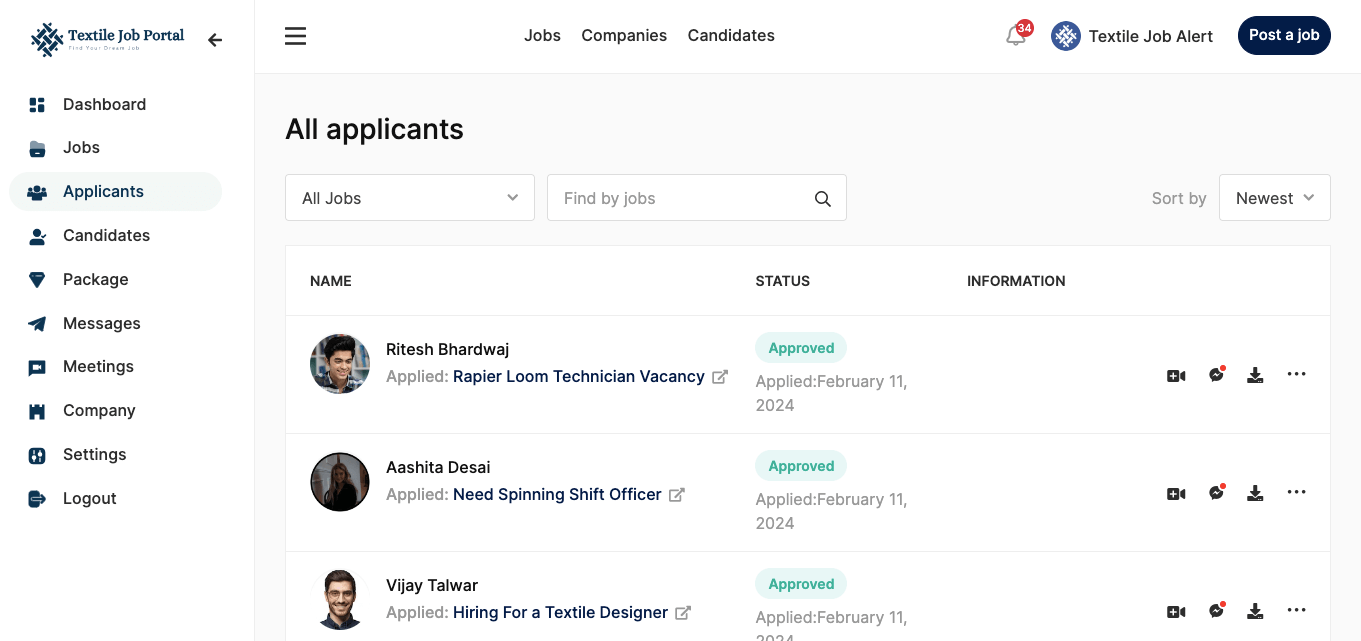This screenshot has width=1361, height=641.
Task: Open the hamburger menu next to the logo
Action: (295, 35)
